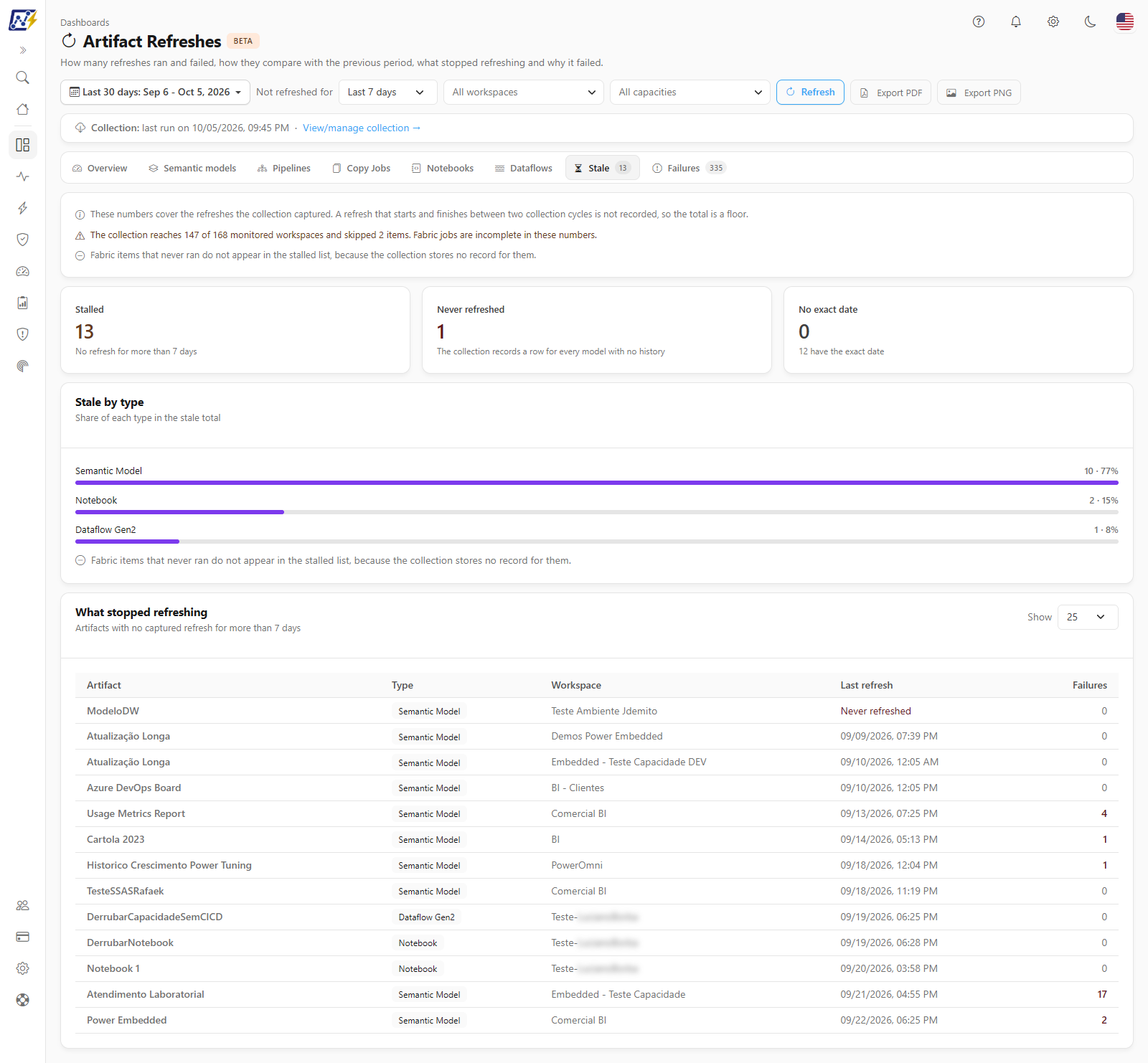Click the Semantic Model progress bar
This screenshot has height=1063, width=1148.
597,483
